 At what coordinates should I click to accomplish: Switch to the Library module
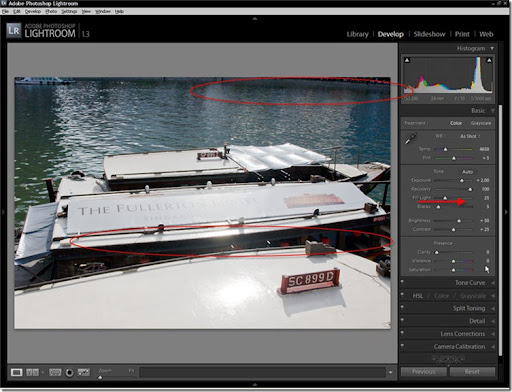pyautogui.click(x=357, y=34)
